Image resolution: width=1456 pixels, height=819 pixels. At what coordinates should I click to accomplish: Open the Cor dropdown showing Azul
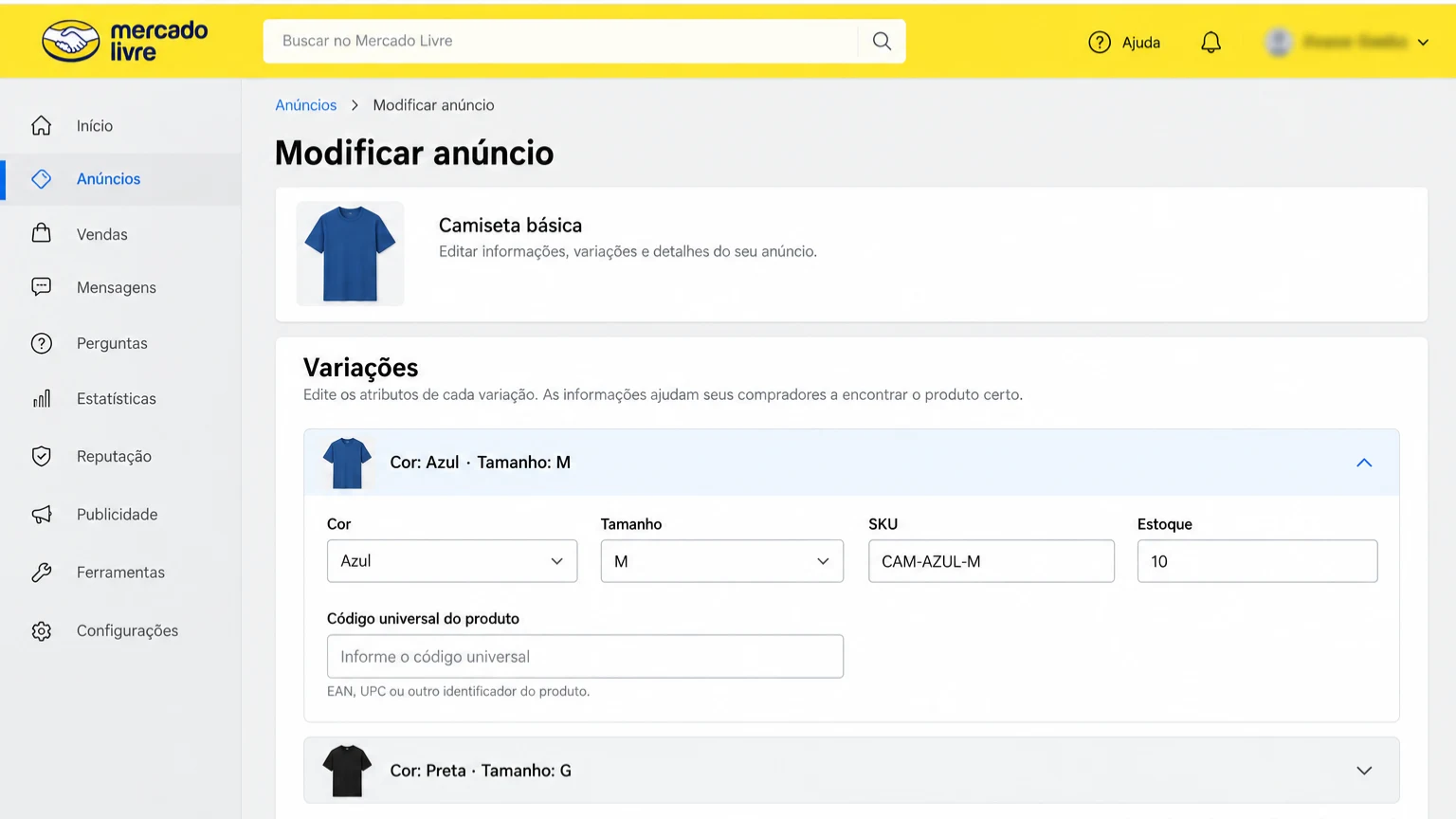click(x=452, y=561)
